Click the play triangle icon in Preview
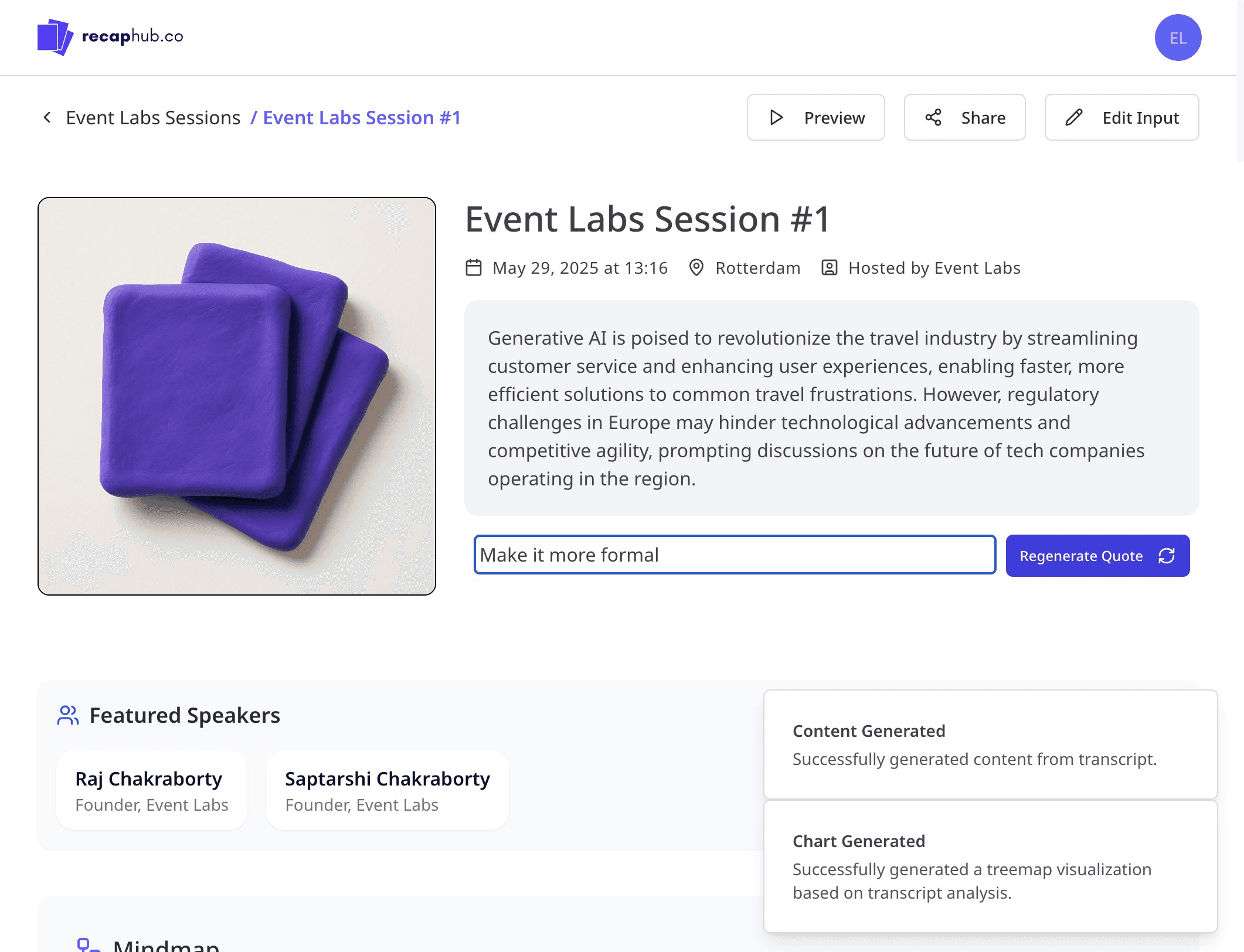The height and width of the screenshot is (952, 1244). point(776,118)
